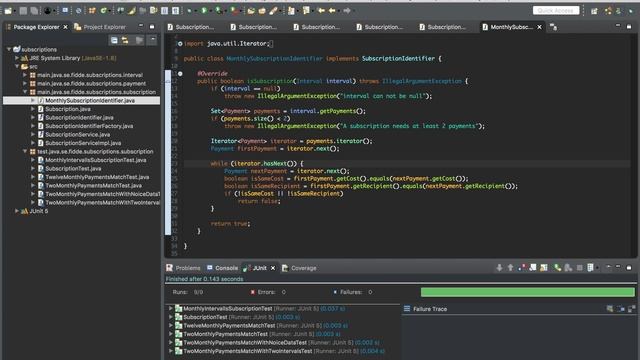Expand TwoMonthlyPaymentsMatchTest result row
The height and width of the screenshot is (360, 640).
click(171, 334)
